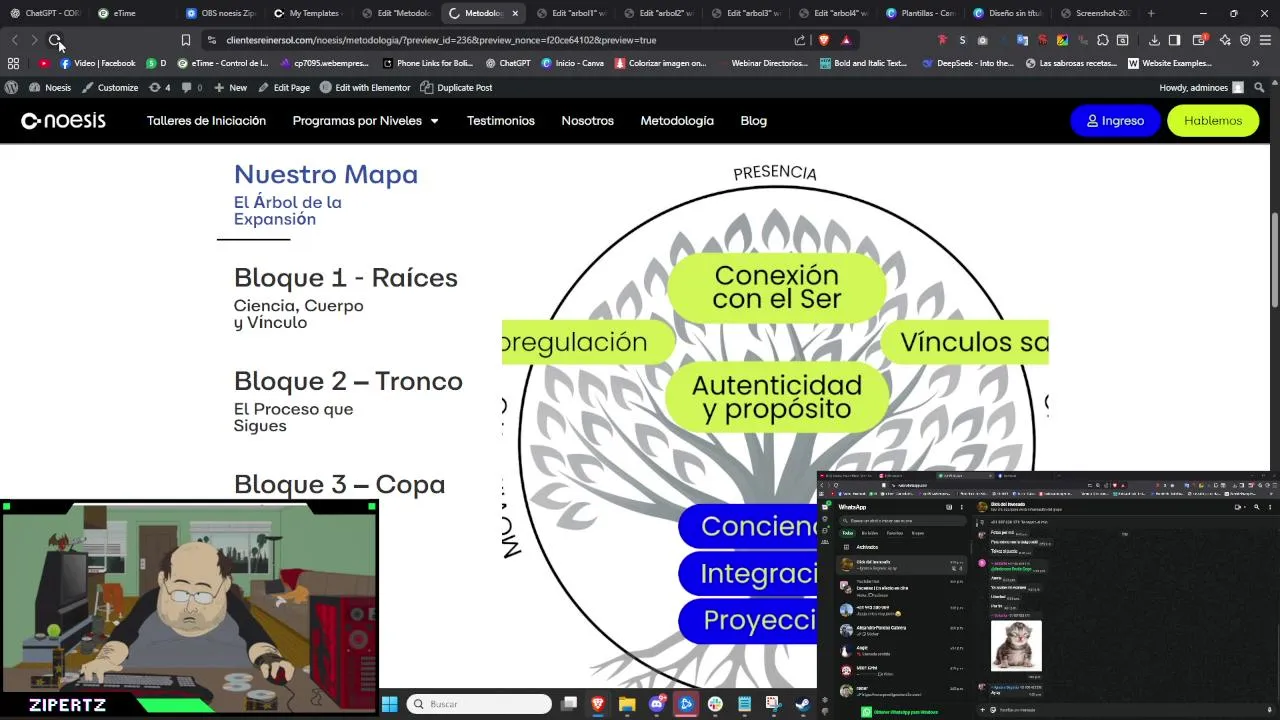
Task: Switch to the Plantillas - Canva tab
Action: click(920, 13)
